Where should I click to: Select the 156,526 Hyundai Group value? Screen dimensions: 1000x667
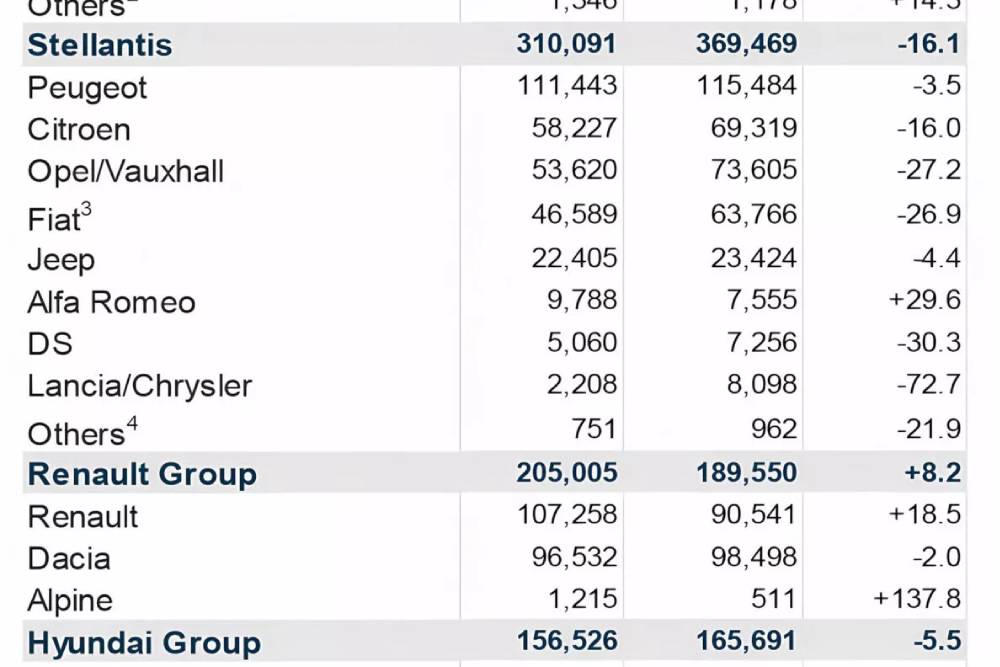tap(567, 642)
